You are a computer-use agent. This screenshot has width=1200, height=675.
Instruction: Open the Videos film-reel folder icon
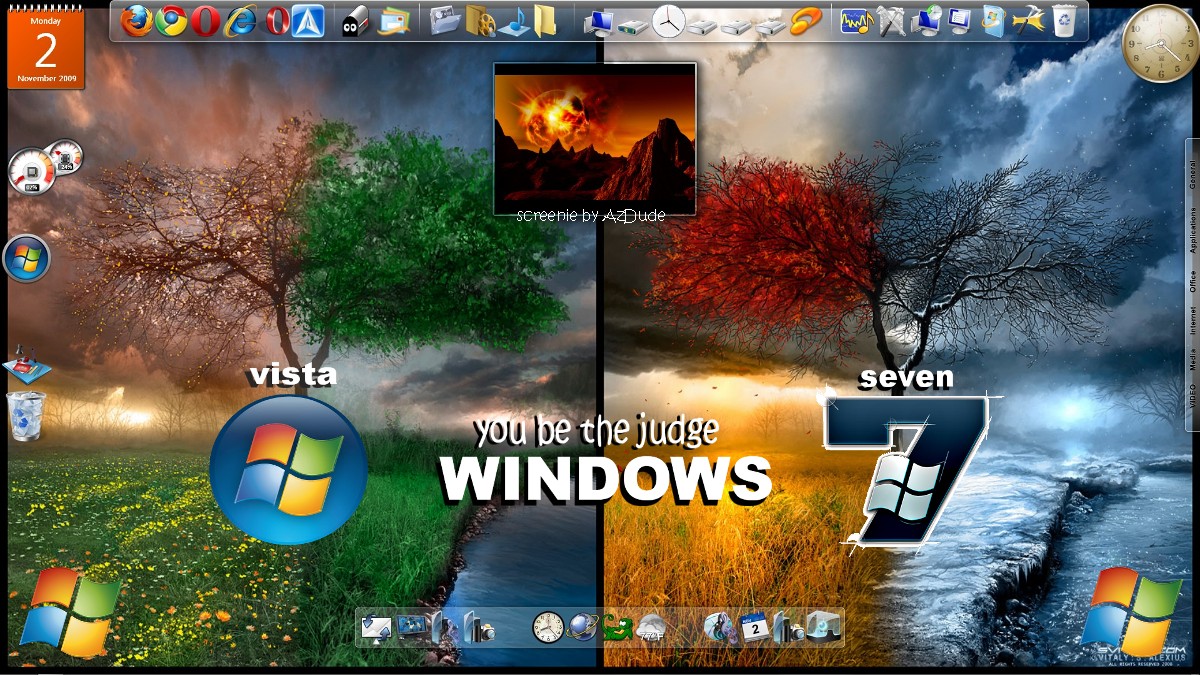(480, 20)
